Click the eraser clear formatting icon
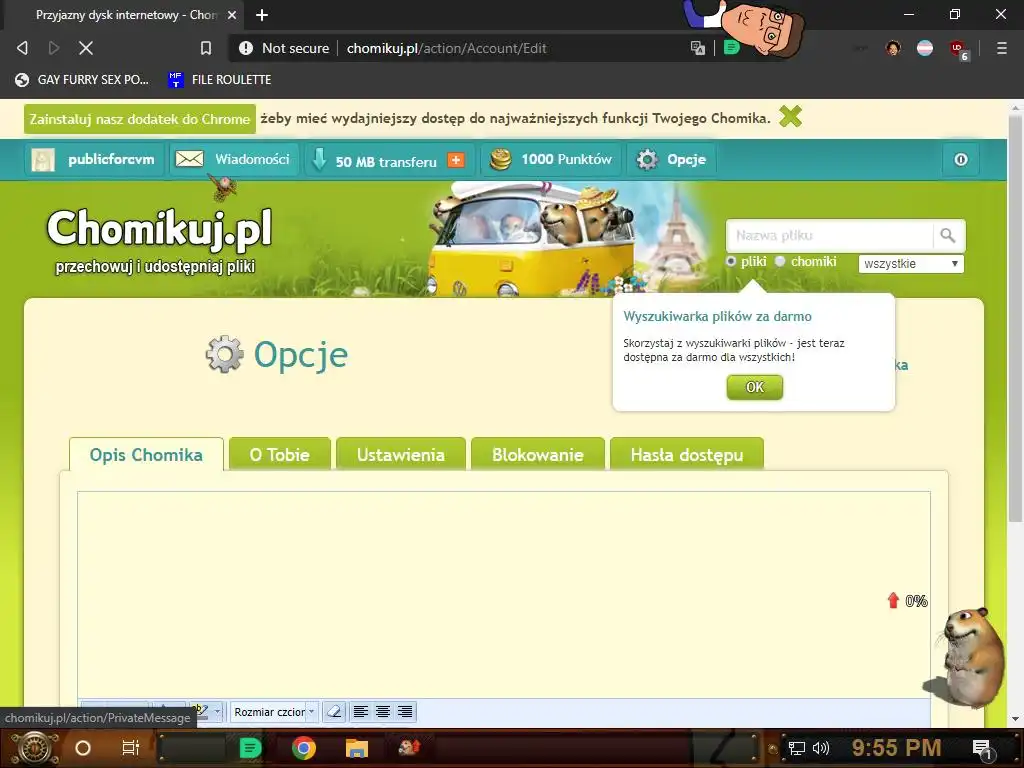 [x=334, y=712]
